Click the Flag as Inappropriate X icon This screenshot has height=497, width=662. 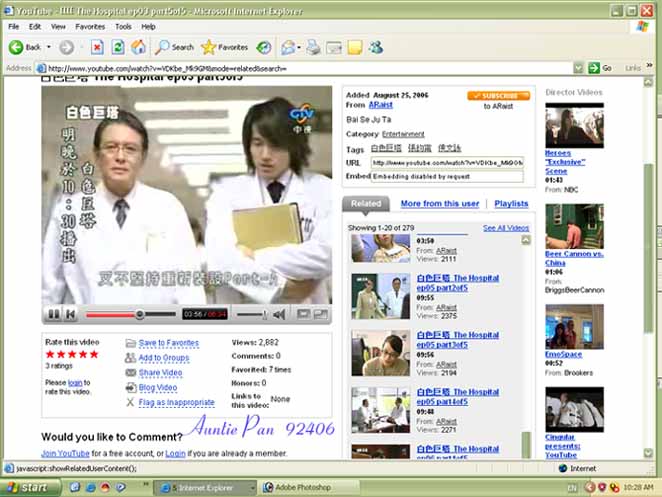[130, 402]
